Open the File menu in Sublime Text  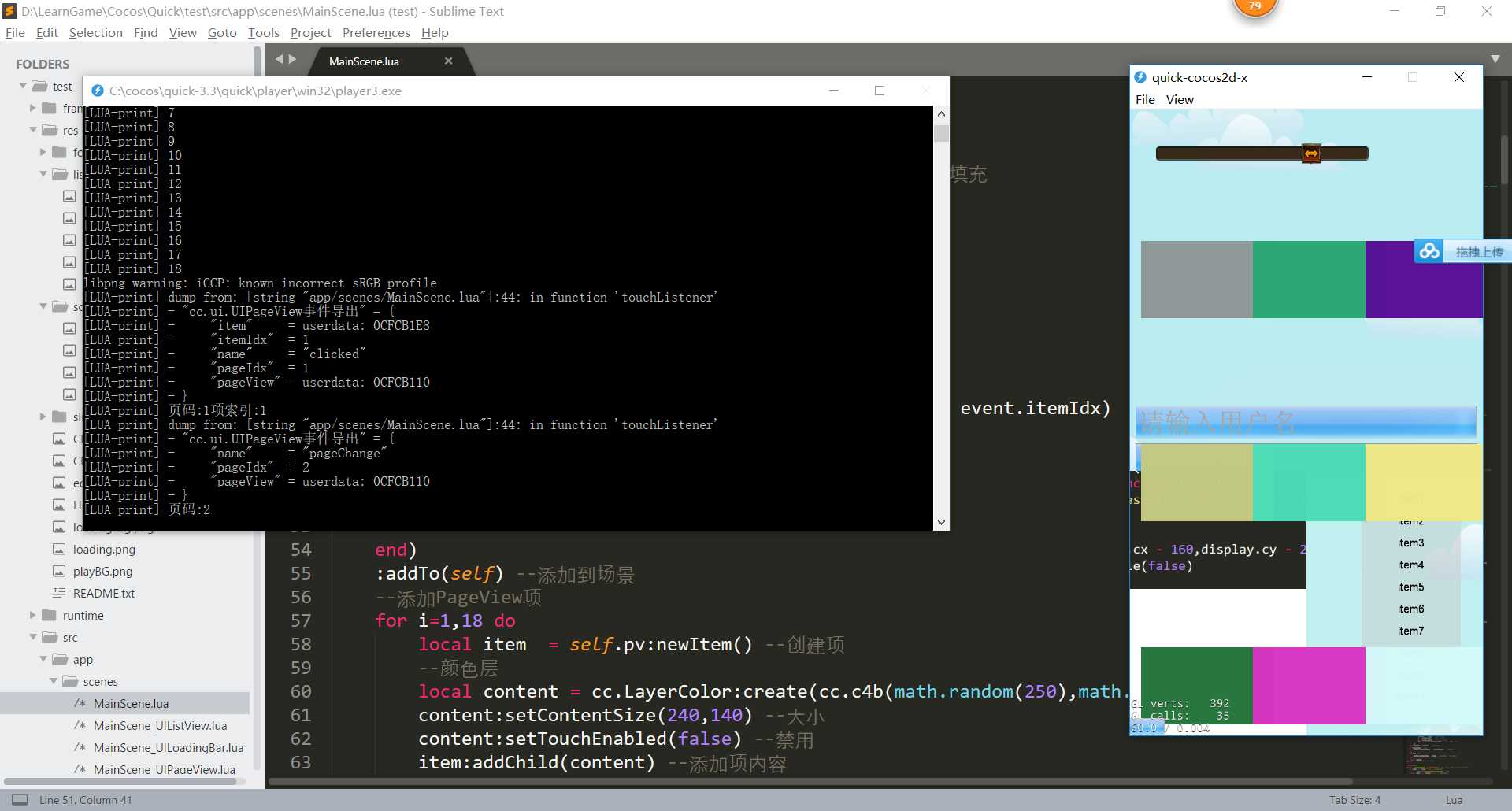click(x=15, y=32)
